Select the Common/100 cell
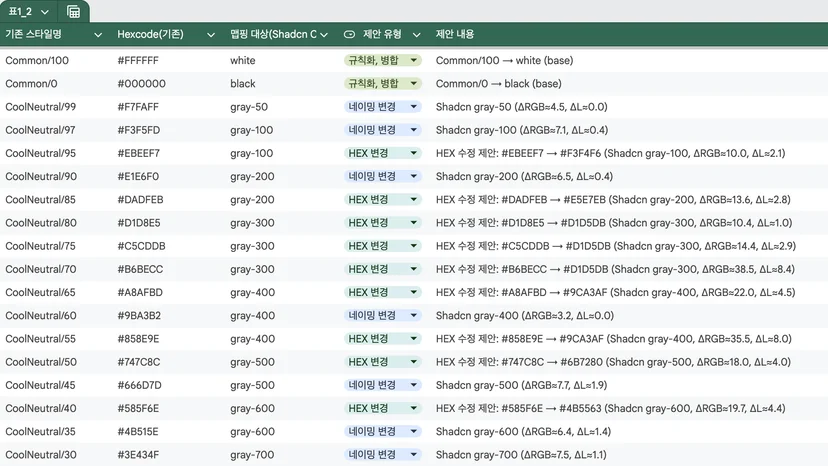828x466 pixels. point(37,61)
